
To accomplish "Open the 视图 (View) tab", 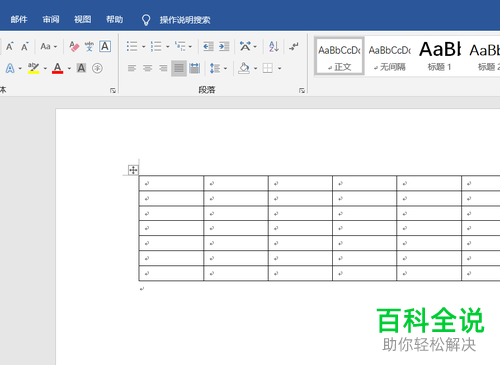I will [83, 19].
